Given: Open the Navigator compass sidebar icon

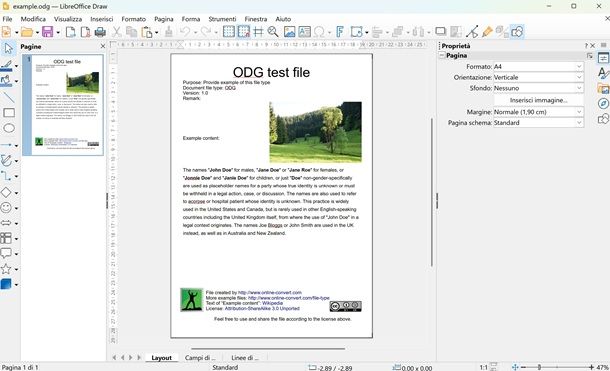Looking at the screenshot, I should pyautogui.click(x=603, y=103).
